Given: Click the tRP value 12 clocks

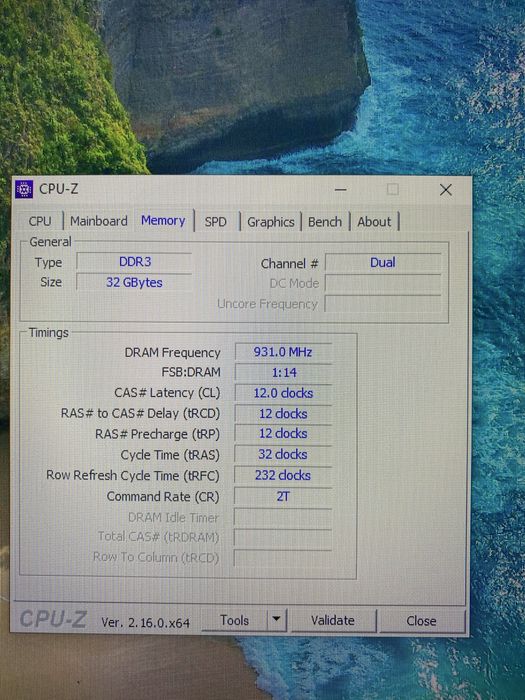Looking at the screenshot, I should coord(283,433).
